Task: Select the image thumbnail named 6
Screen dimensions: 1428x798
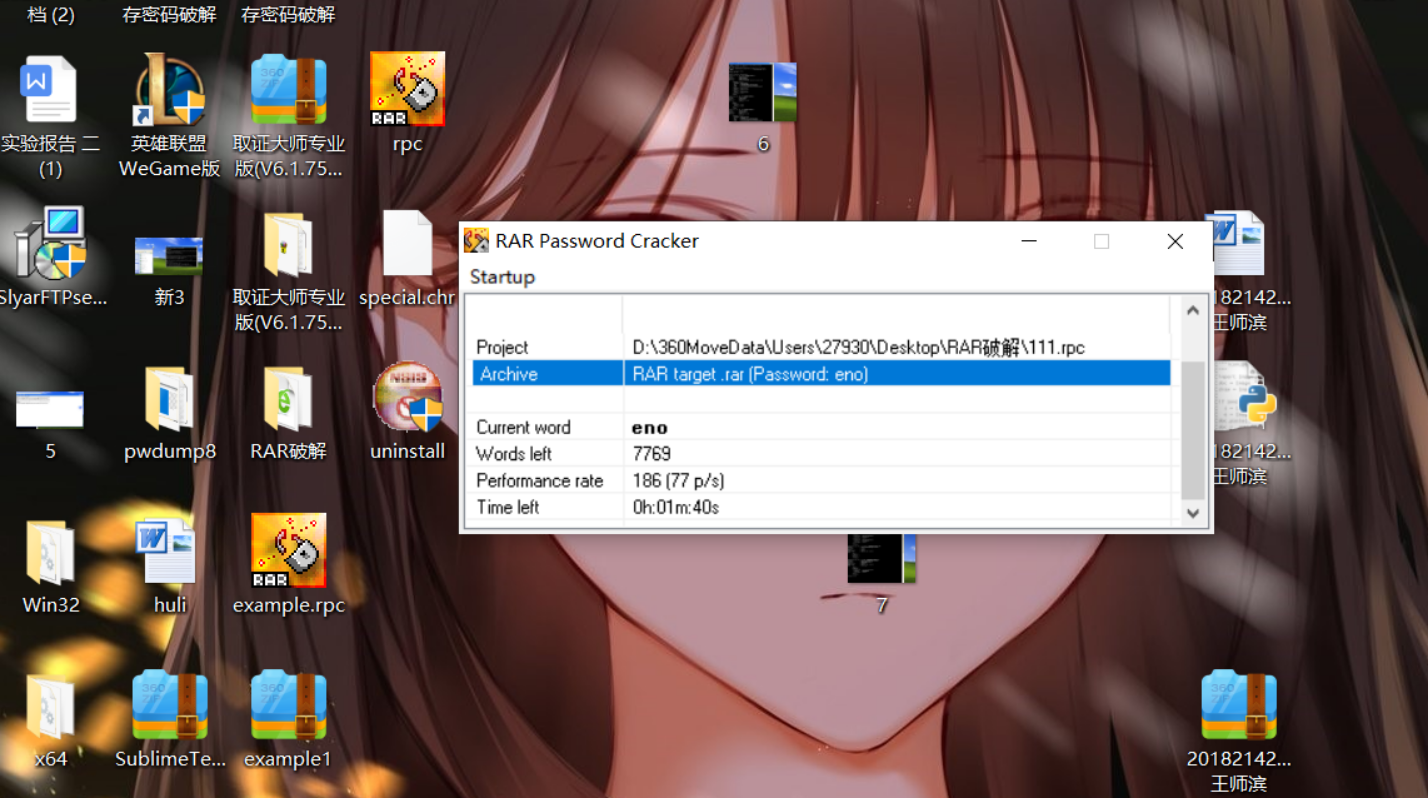Action: tap(763, 92)
